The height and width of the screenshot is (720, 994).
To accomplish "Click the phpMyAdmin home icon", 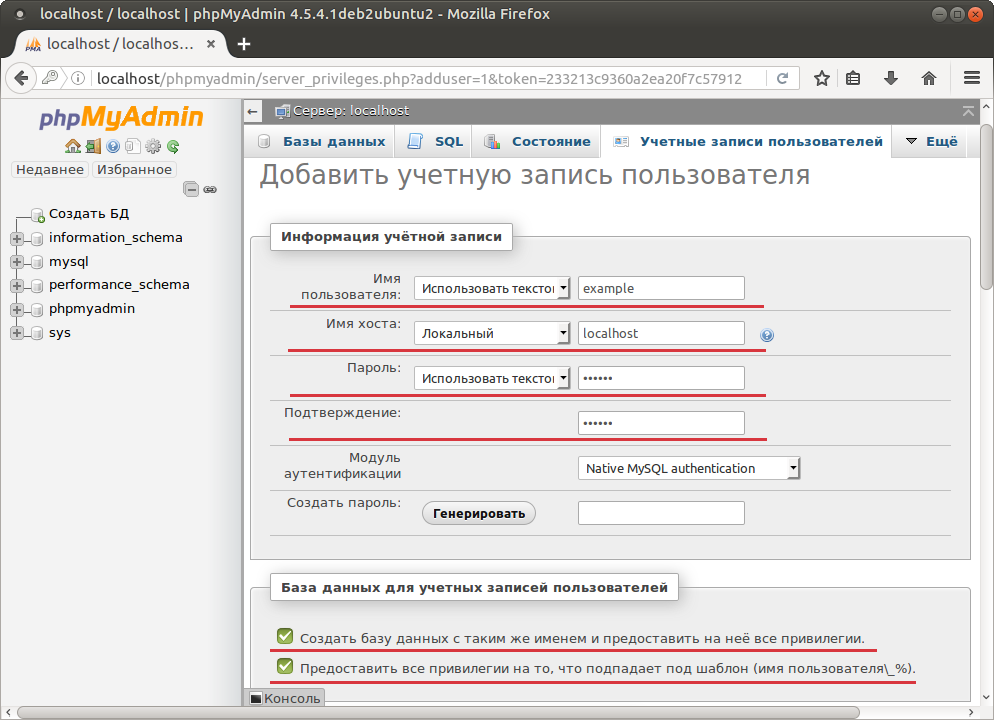I will point(73,146).
